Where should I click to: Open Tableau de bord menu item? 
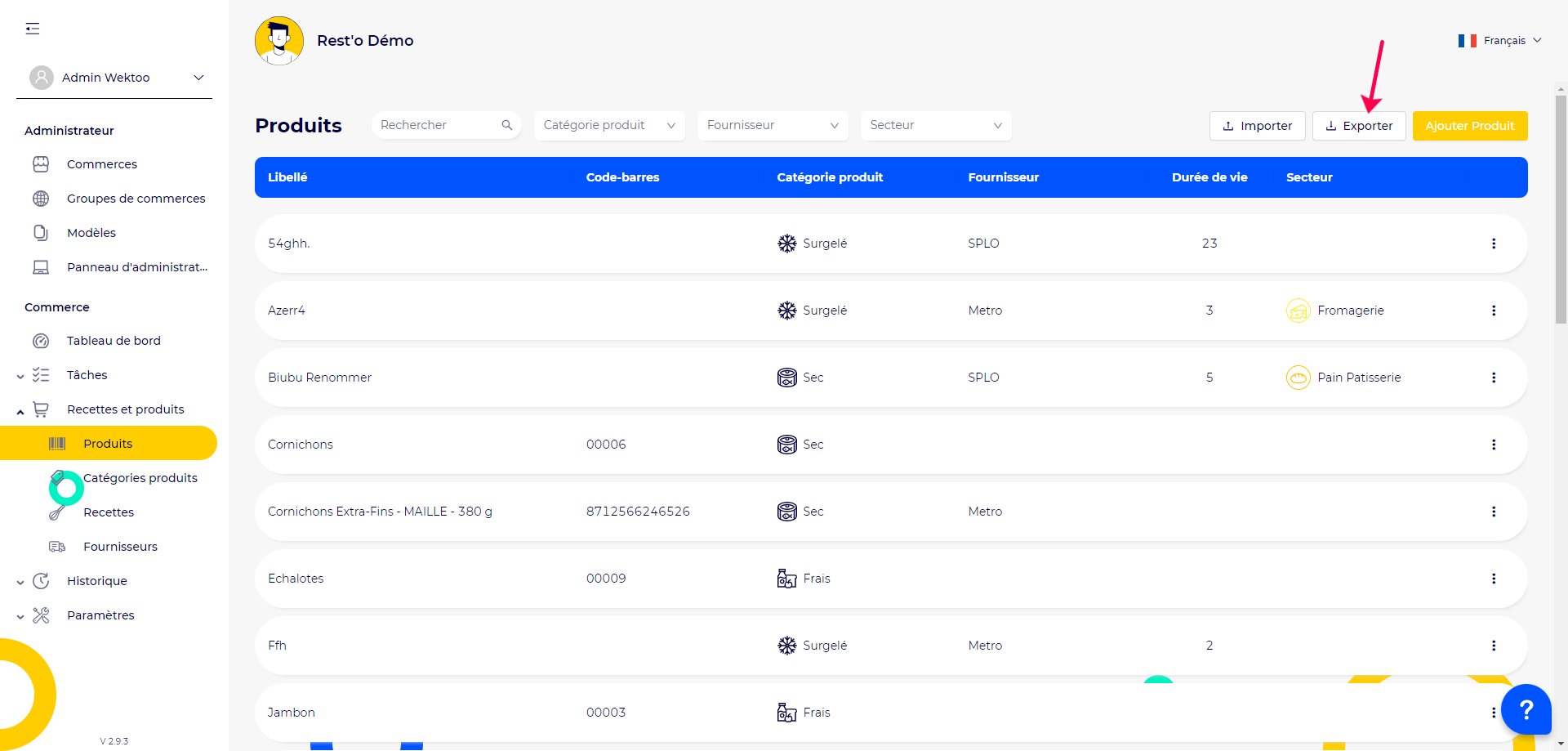tap(114, 341)
